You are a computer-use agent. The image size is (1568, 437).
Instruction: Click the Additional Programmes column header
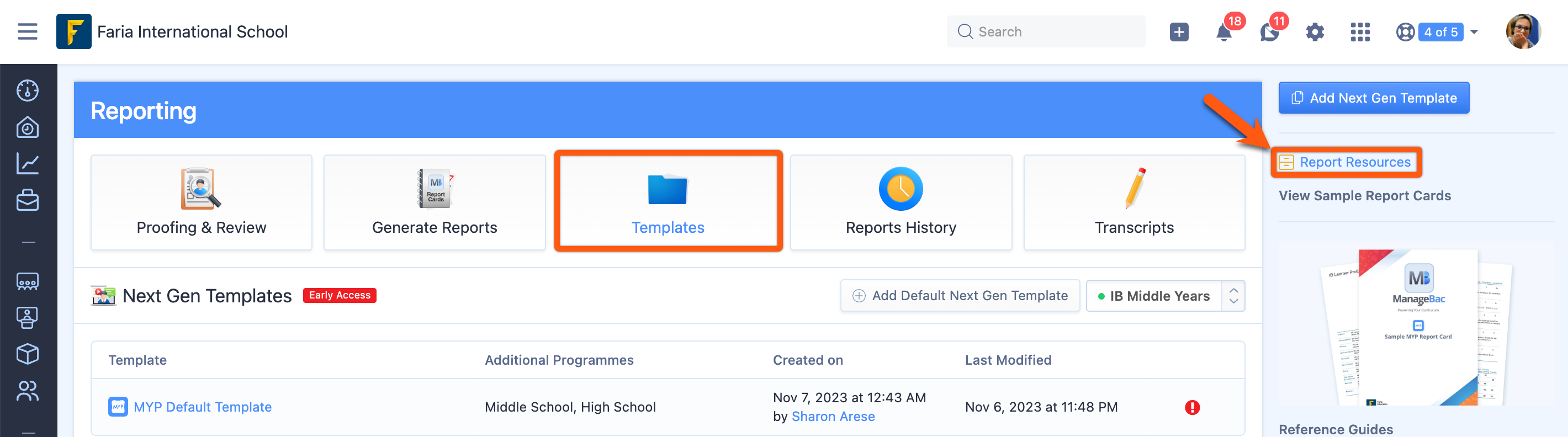coord(559,360)
